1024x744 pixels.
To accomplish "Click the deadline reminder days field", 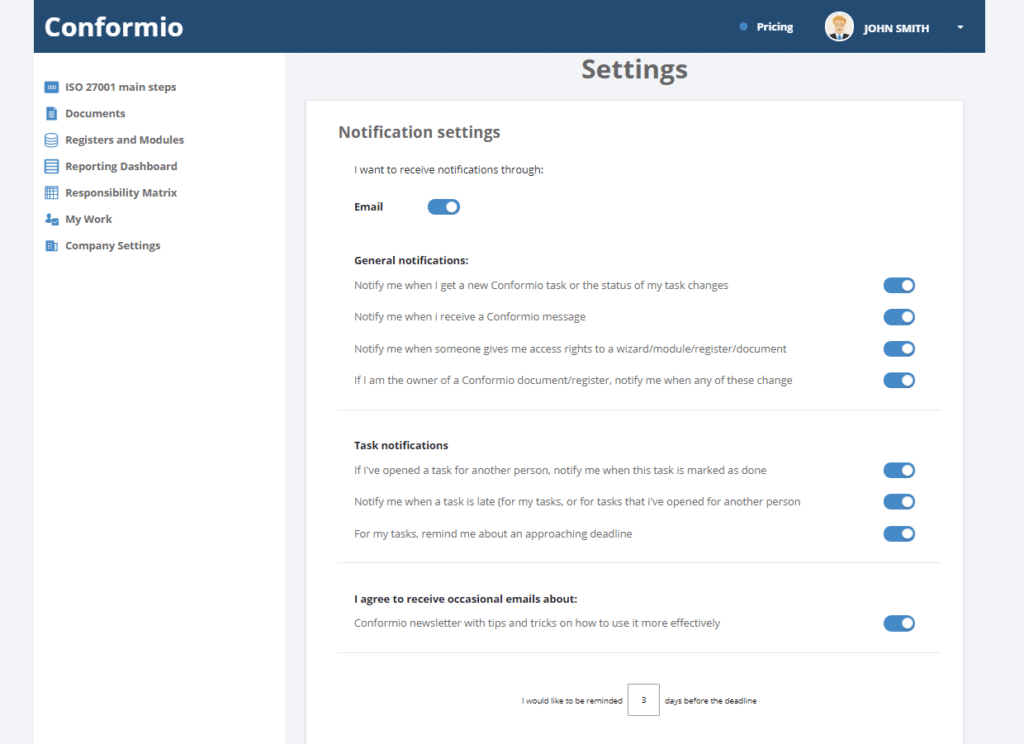I will click(643, 700).
